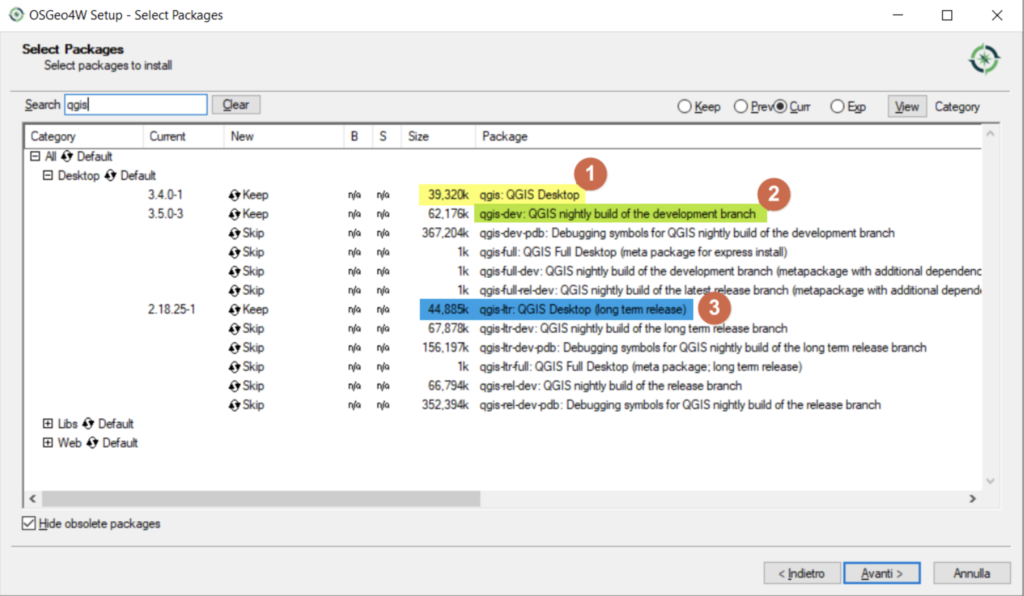Minimize the OSGeo4W Setup window
Image resolution: width=1024 pixels, height=596 pixels.
(x=898, y=15)
